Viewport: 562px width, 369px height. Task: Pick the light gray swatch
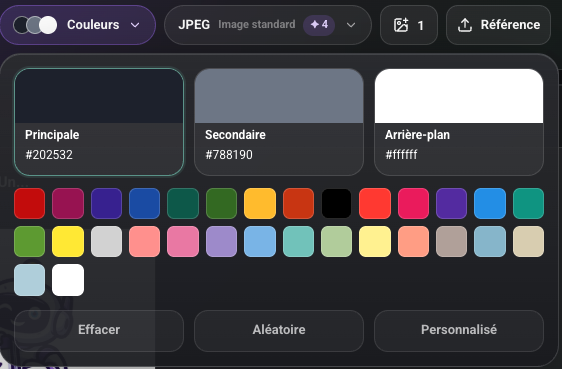point(106,241)
